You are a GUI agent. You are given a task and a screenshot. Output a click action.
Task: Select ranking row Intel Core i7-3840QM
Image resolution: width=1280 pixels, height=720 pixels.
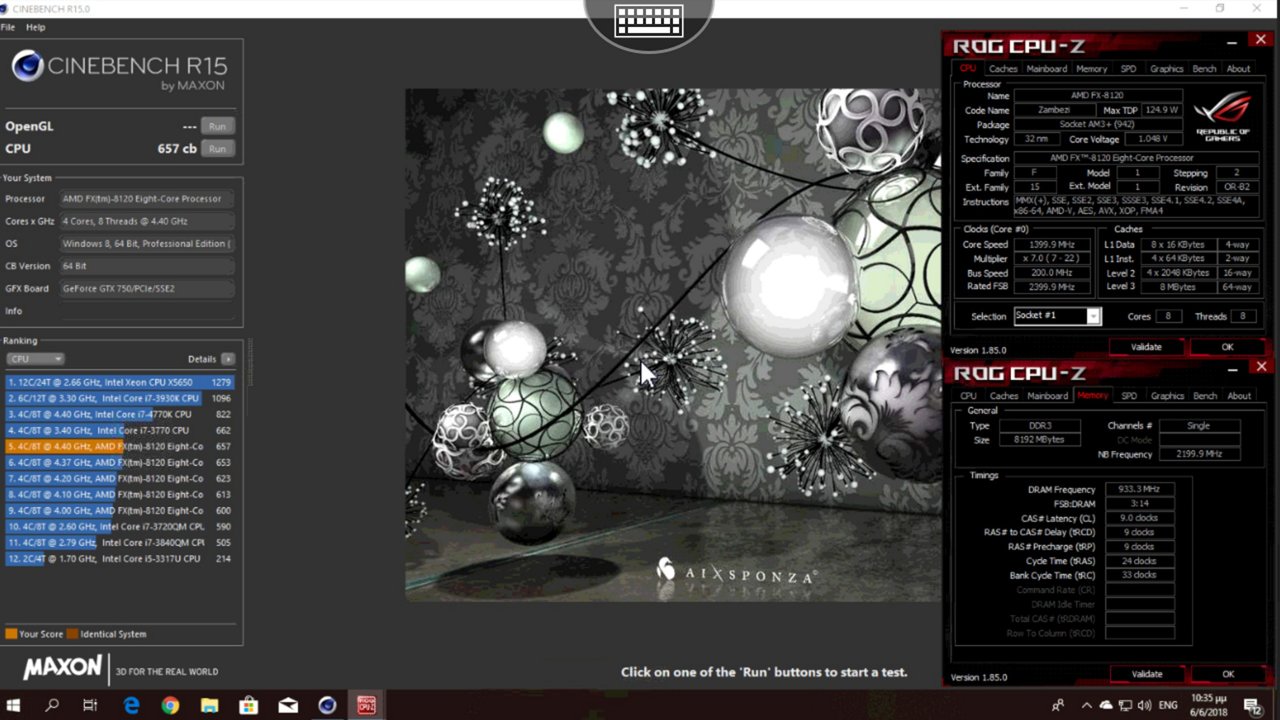(x=119, y=542)
